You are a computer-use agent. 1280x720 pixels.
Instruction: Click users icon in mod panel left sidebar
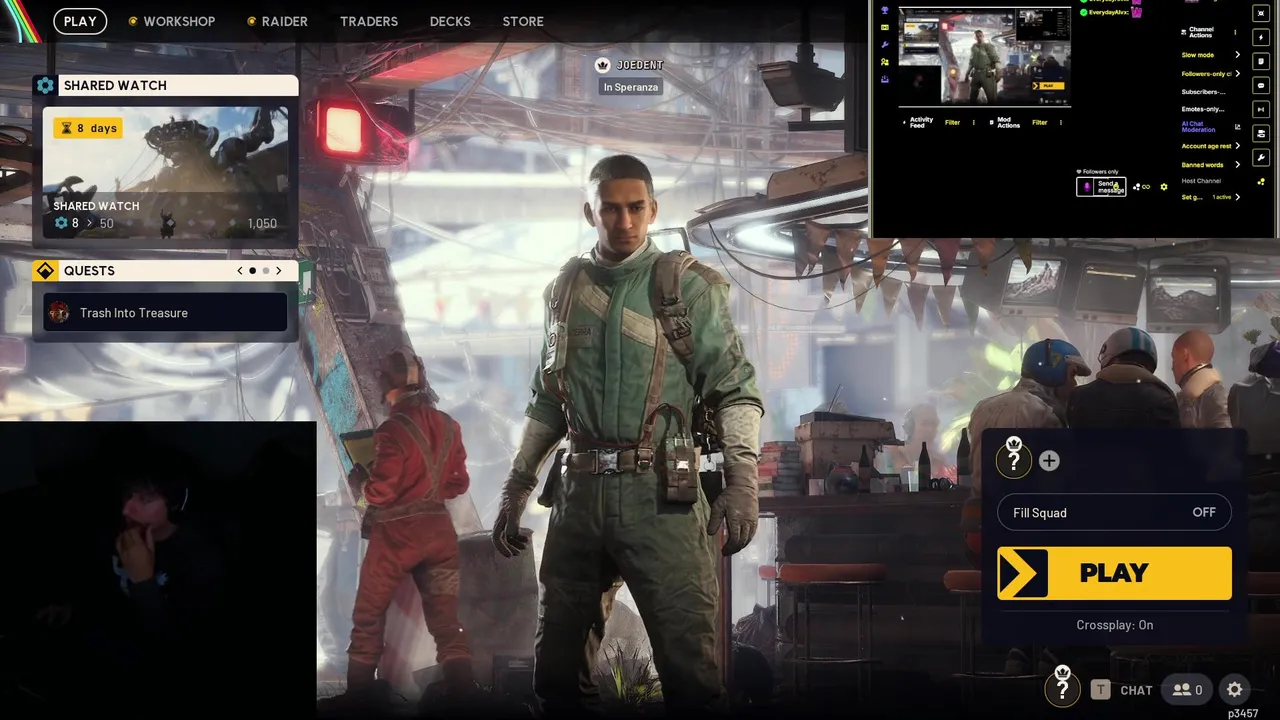pos(885,62)
